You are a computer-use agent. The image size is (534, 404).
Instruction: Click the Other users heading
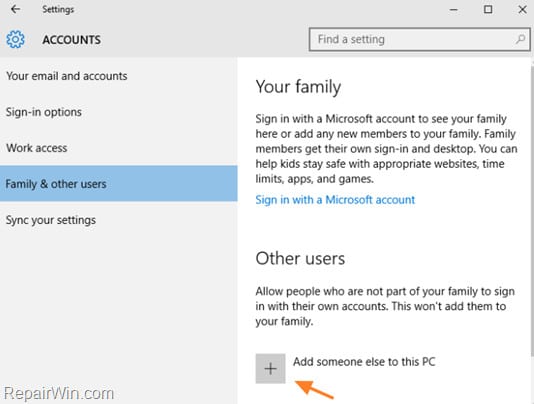coord(300,258)
